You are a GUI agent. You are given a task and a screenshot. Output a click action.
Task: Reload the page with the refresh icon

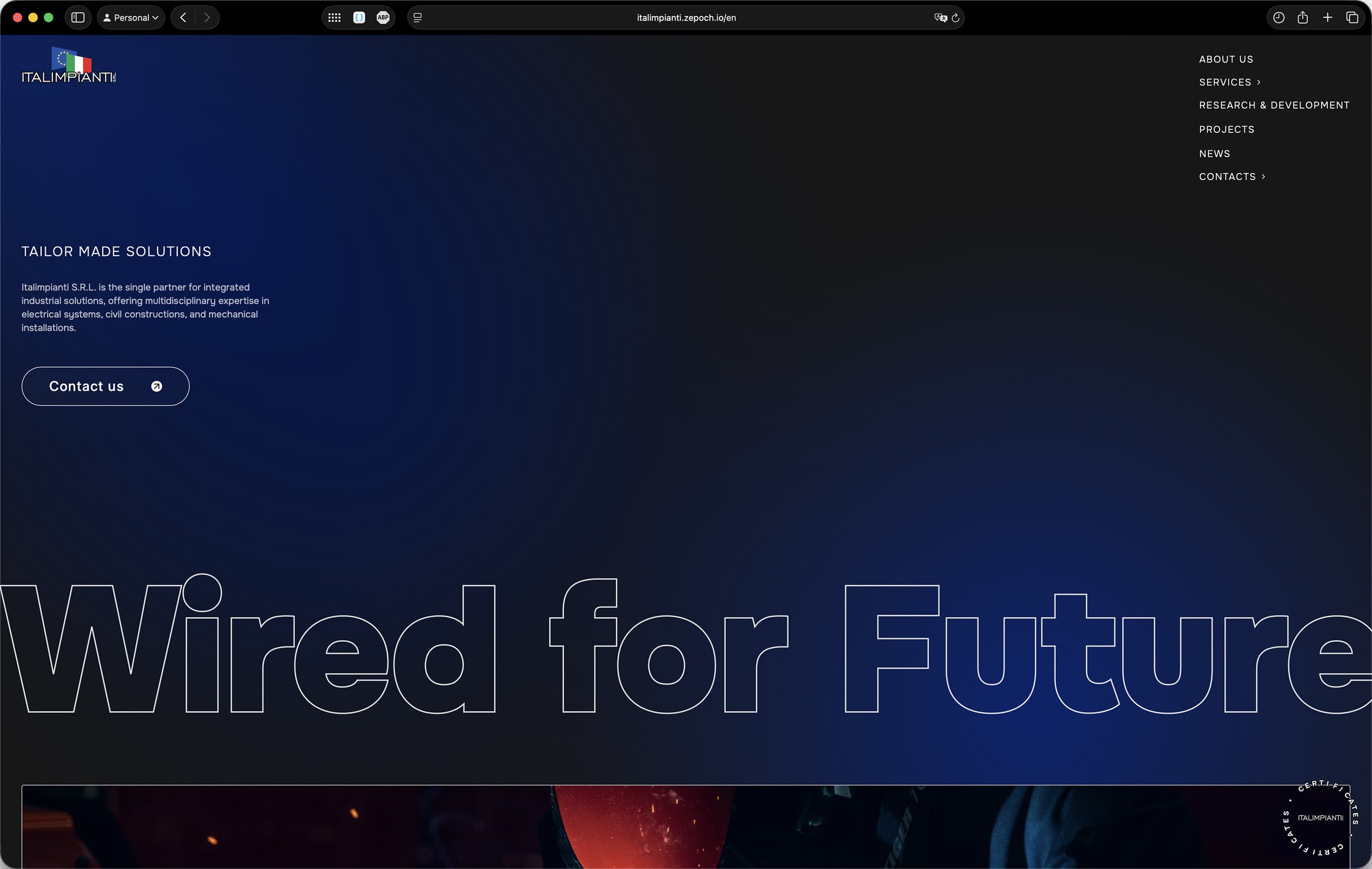pos(956,18)
